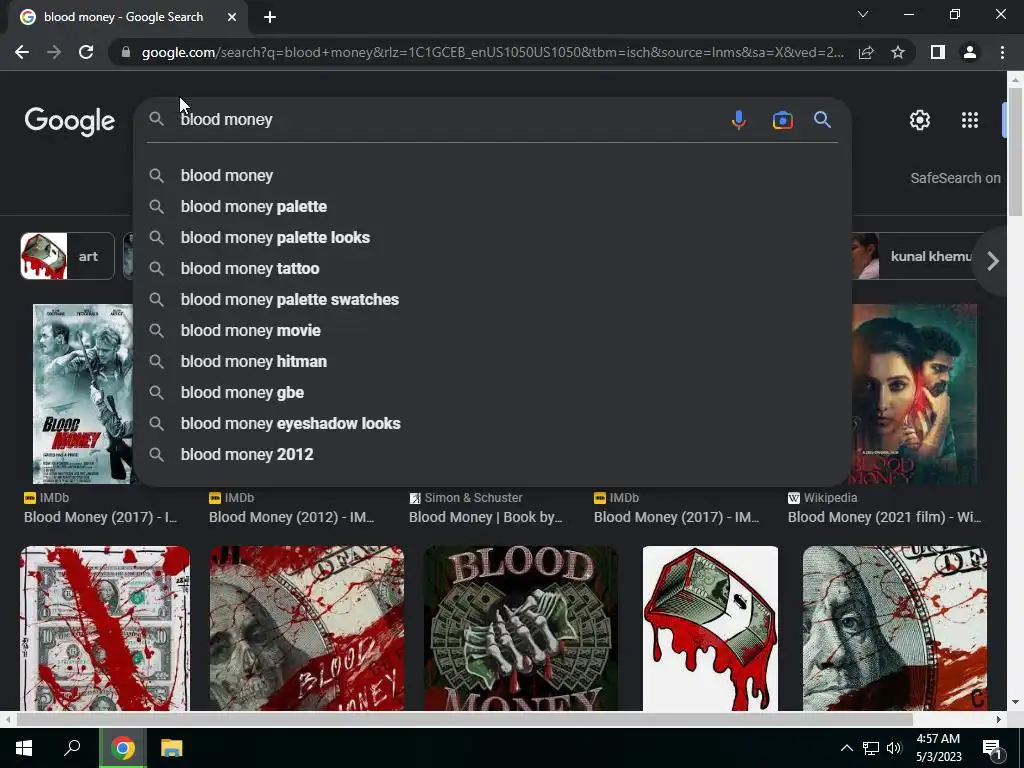
Task: Open bloody dollar bills image thumbnail
Action: (x=105, y=628)
